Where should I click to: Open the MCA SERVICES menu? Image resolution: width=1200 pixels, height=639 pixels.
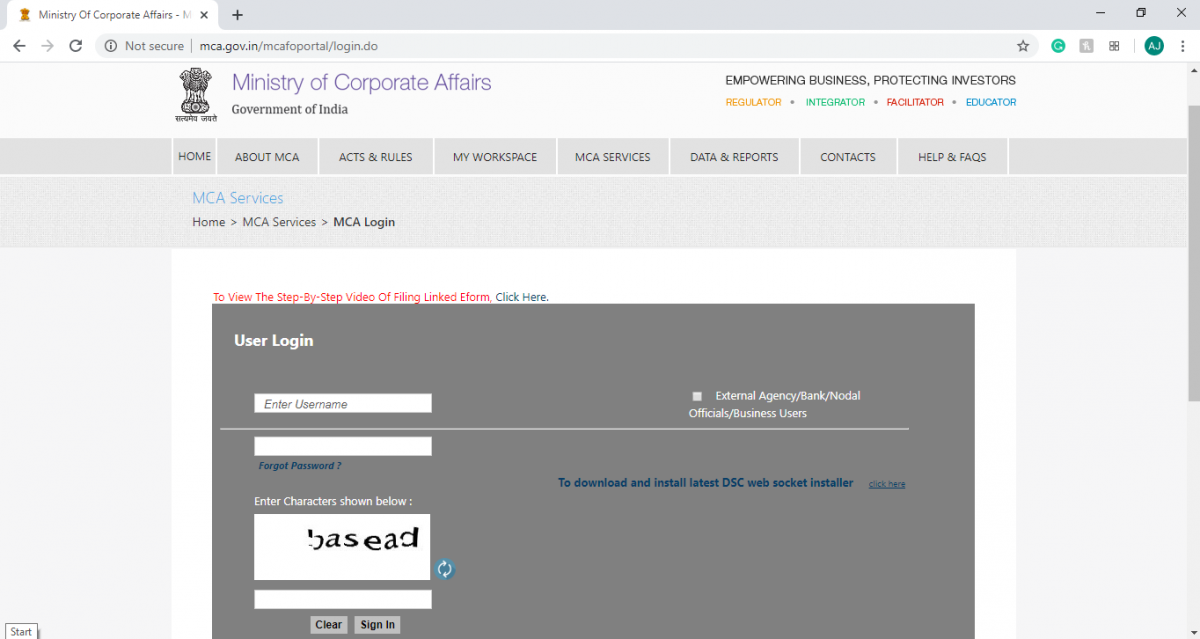coord(612,156)
